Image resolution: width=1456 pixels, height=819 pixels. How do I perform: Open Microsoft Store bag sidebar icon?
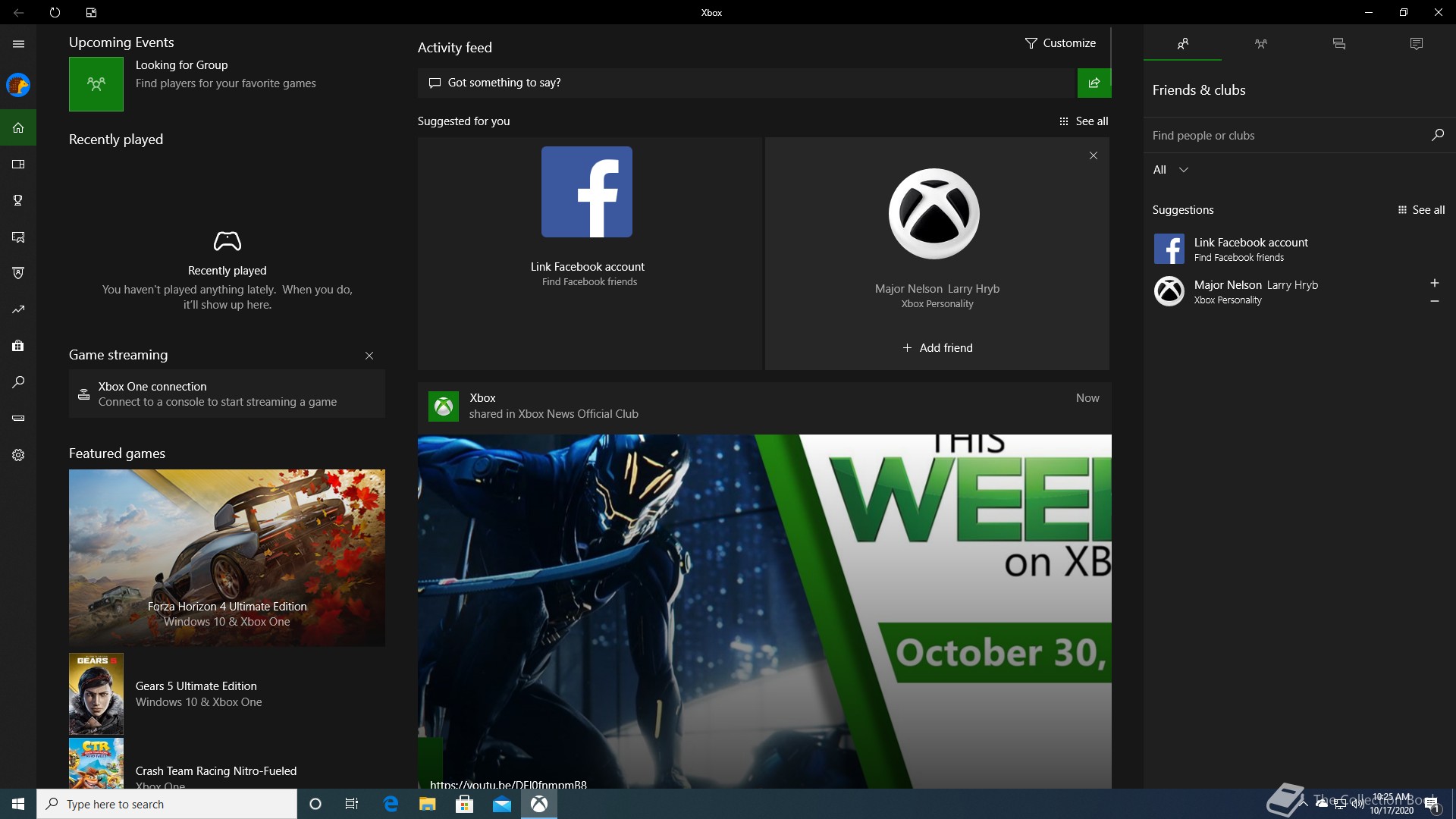[x=18, y=346]
